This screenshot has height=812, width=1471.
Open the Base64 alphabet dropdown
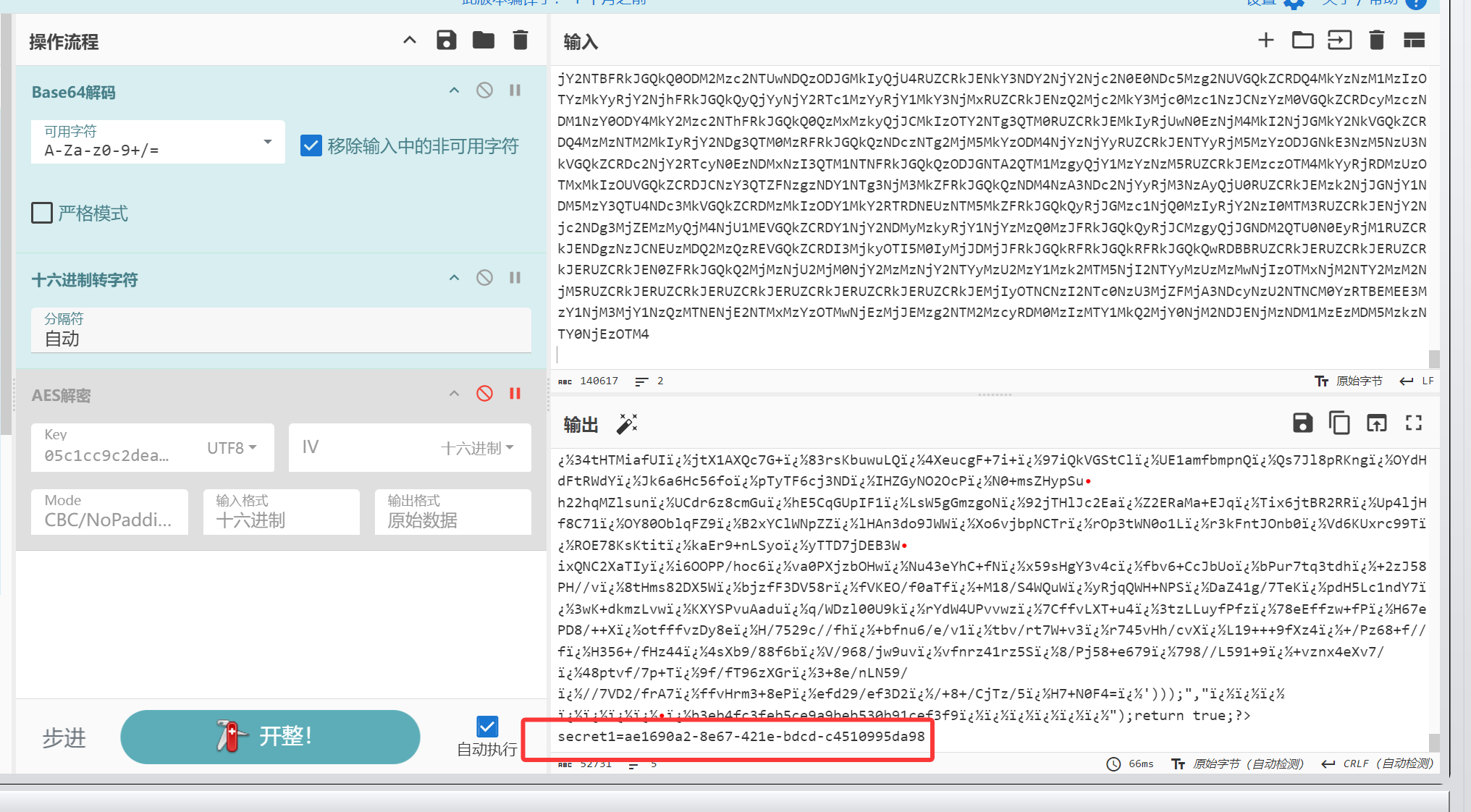pos(267,142)
